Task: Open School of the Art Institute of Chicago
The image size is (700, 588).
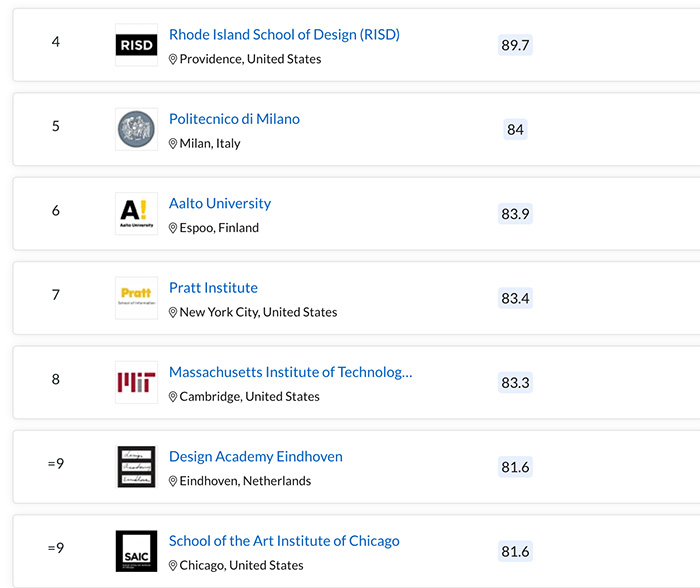Action: point(284,541)
